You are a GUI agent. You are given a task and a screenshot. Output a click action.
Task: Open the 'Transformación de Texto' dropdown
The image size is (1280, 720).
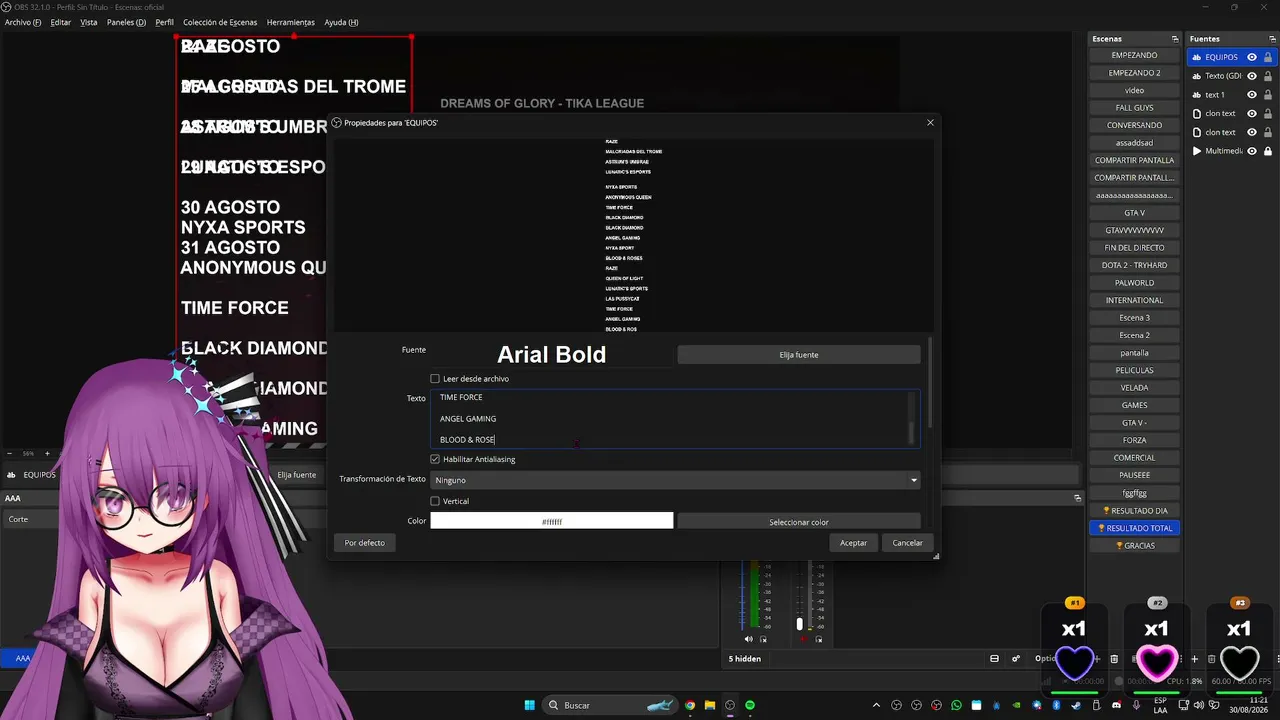(675, 480)
